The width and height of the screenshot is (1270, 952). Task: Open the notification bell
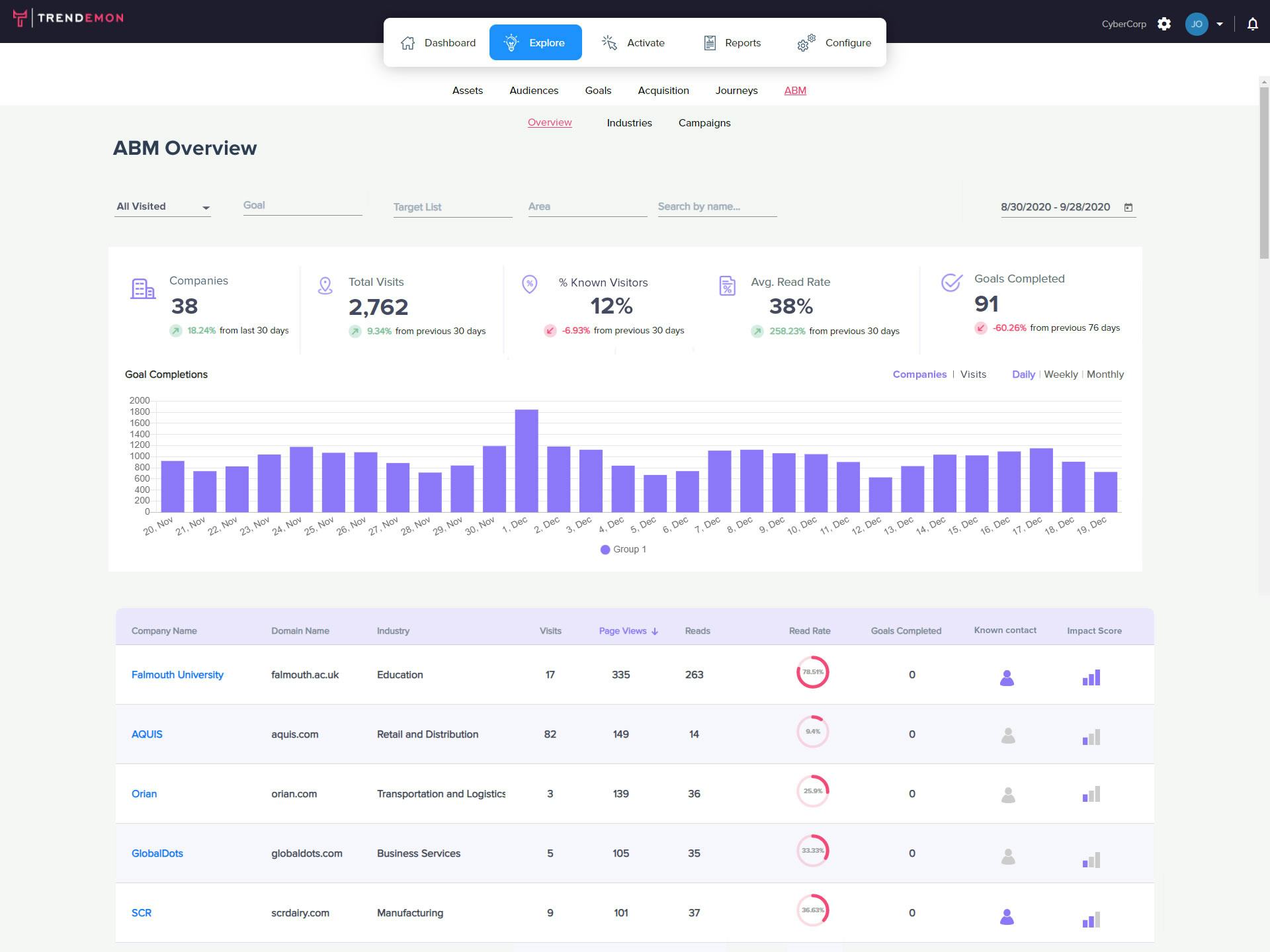pos(1252,22)
